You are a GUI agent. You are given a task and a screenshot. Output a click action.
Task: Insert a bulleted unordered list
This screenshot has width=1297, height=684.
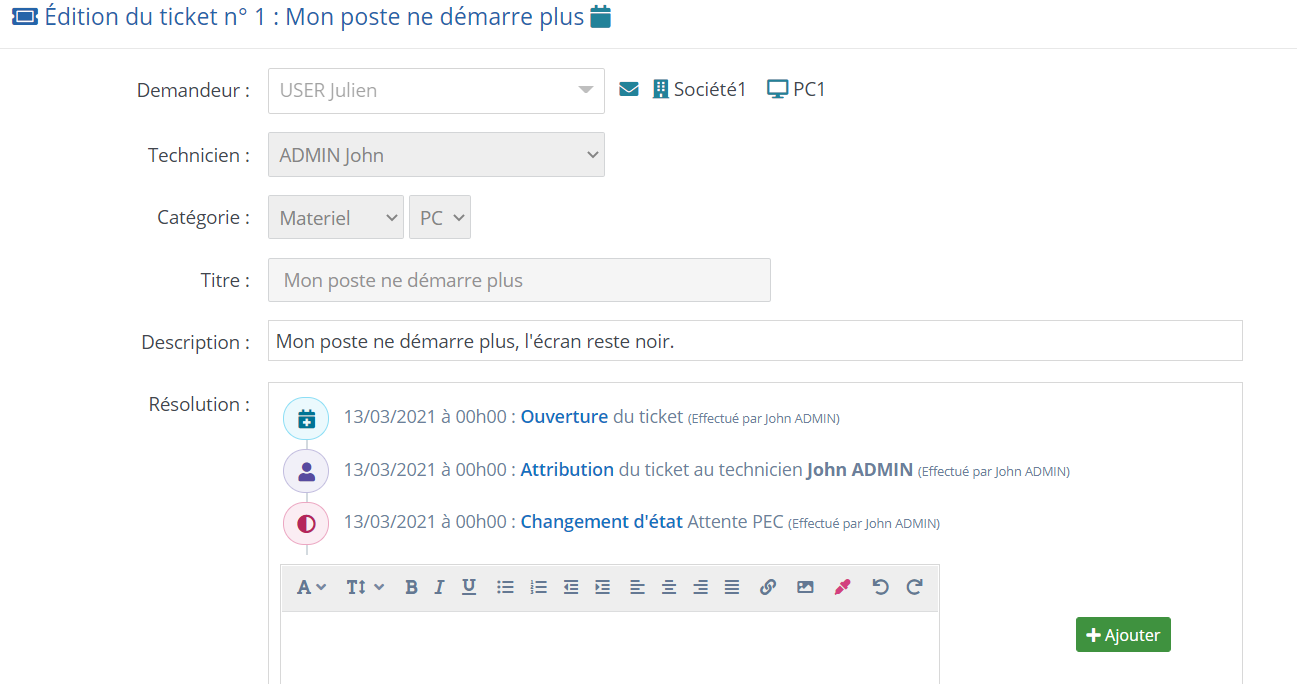pyautogui.click(x=506, y=587)
